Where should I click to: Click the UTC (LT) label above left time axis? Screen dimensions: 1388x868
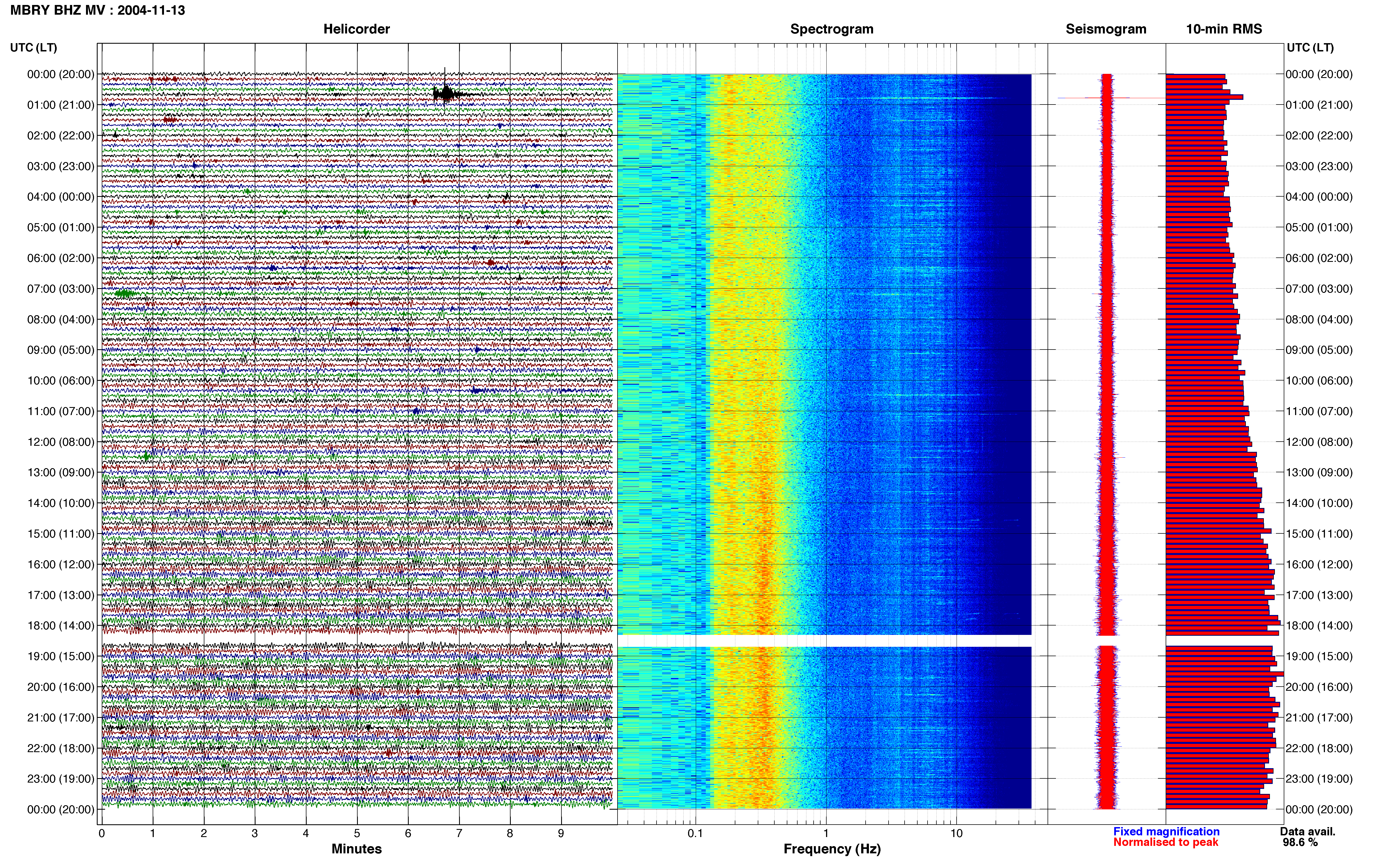tap(33, 47)
